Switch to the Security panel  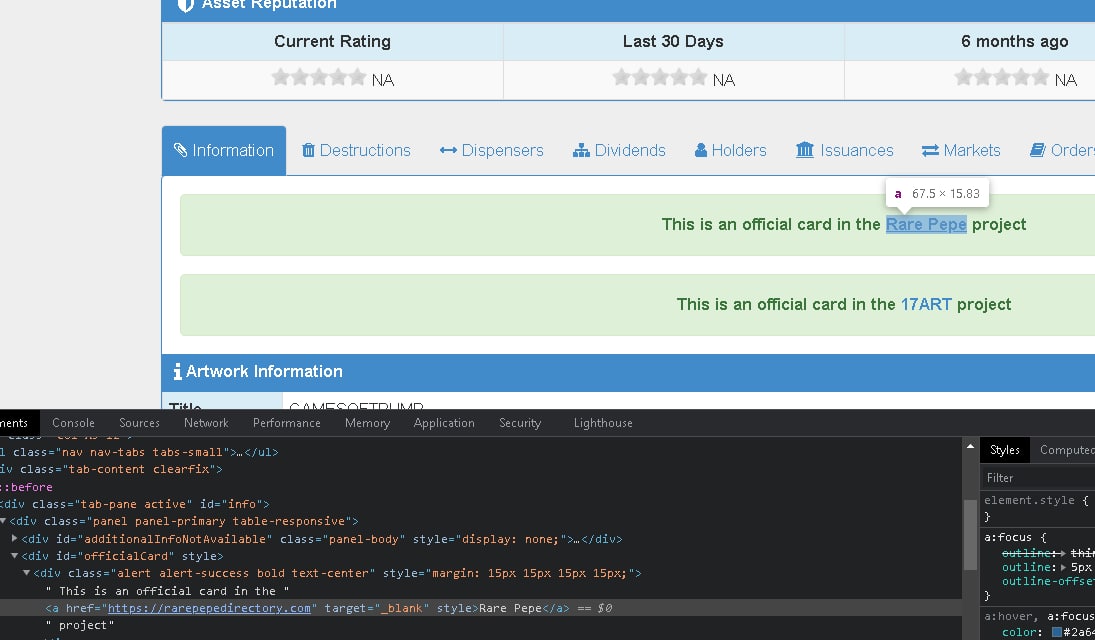click(x=520, y=423)
